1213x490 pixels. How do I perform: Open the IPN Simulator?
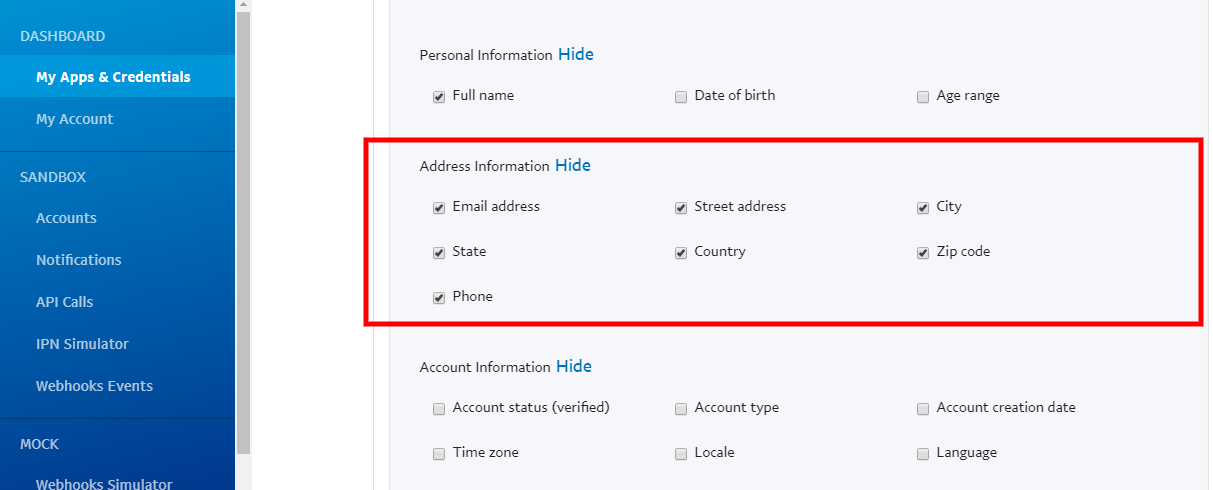(x=82, y=344)
